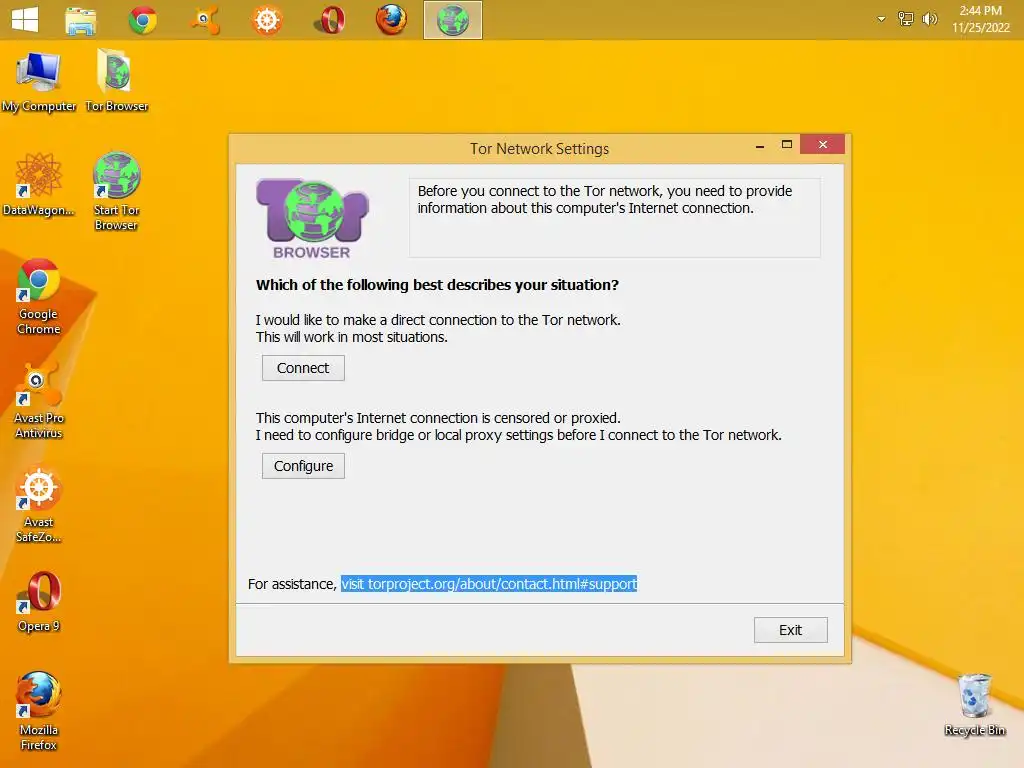Click the Tor Network Settings title bar
The width and height of the screenshot is (1024, 768).
point(539,149)
